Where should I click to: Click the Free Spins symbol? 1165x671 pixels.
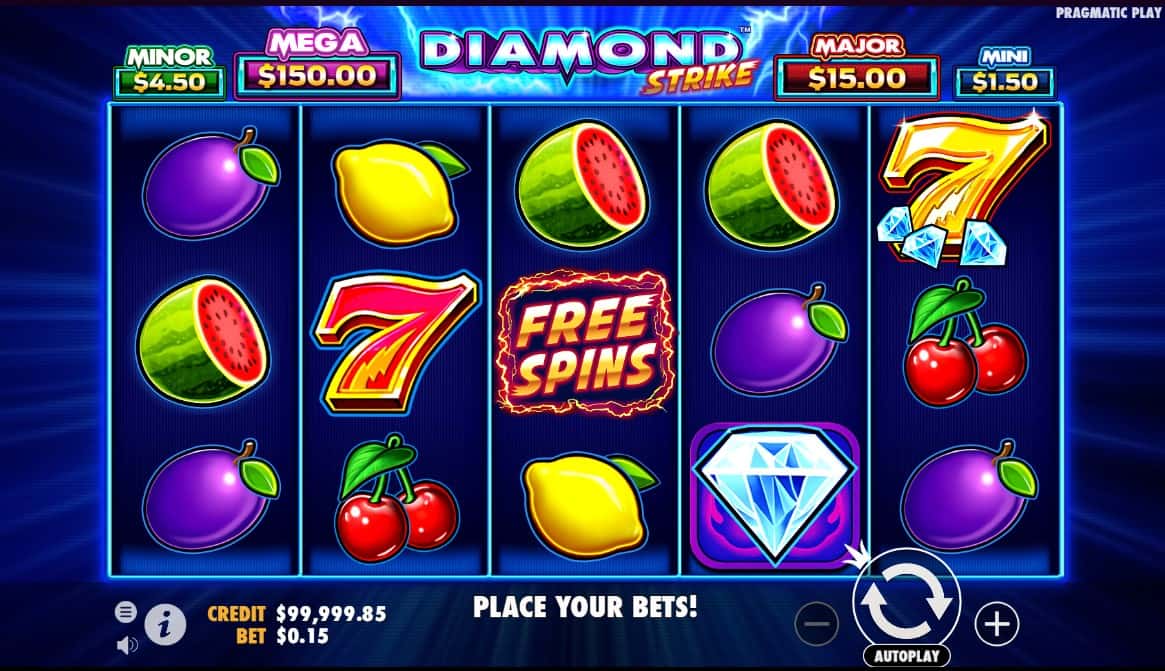pyautogui.click(x=585, y=343)
